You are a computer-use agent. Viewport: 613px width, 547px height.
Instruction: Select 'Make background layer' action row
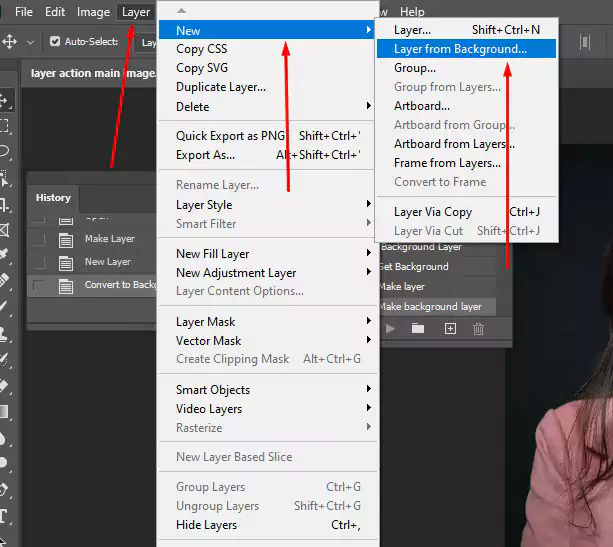coord(437,307)
